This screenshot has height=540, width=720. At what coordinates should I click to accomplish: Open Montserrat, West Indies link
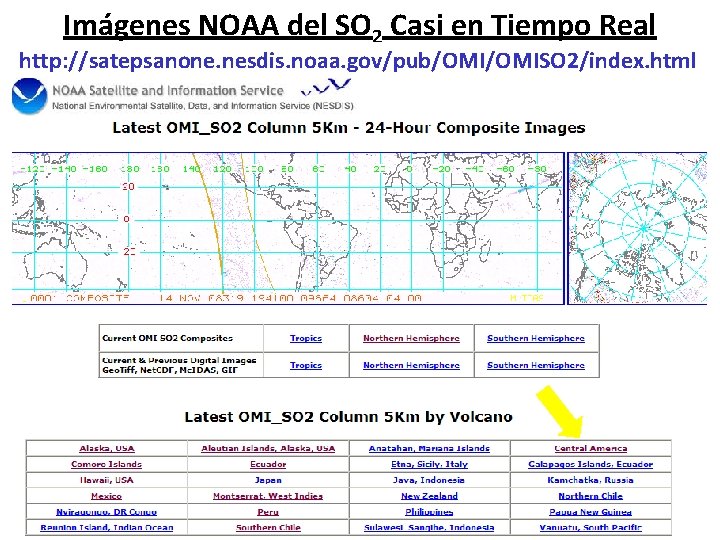(268, 496)
